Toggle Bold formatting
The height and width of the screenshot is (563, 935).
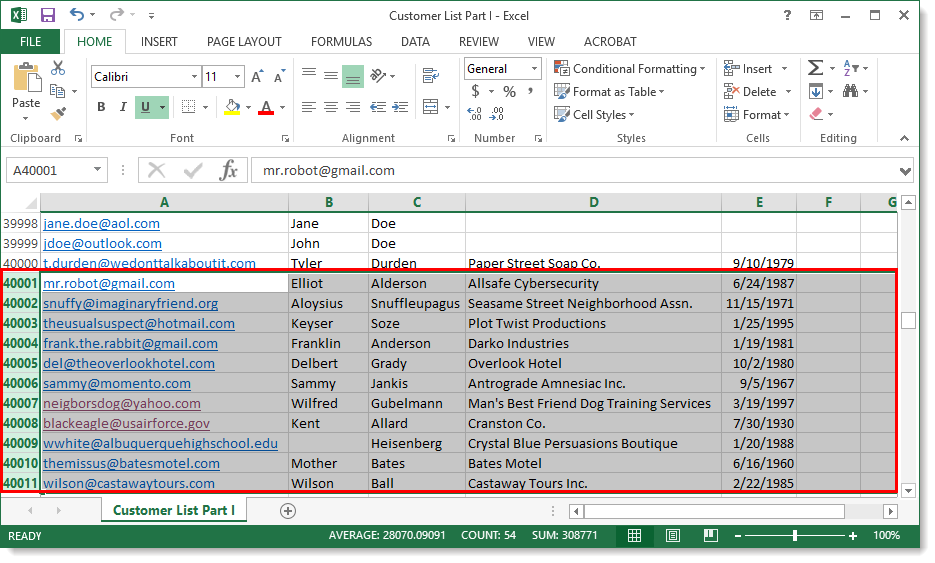click(x=101, y=107)
